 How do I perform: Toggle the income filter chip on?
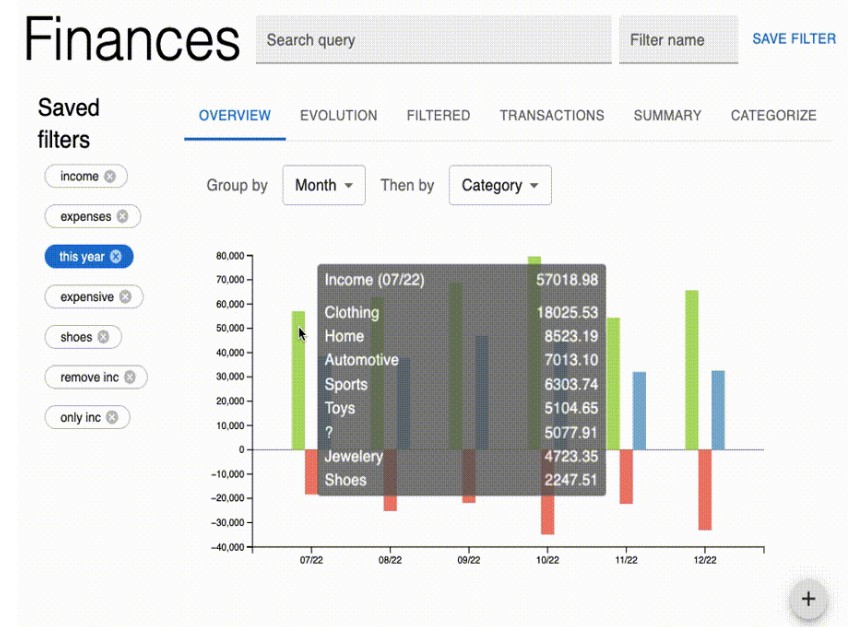78,176
